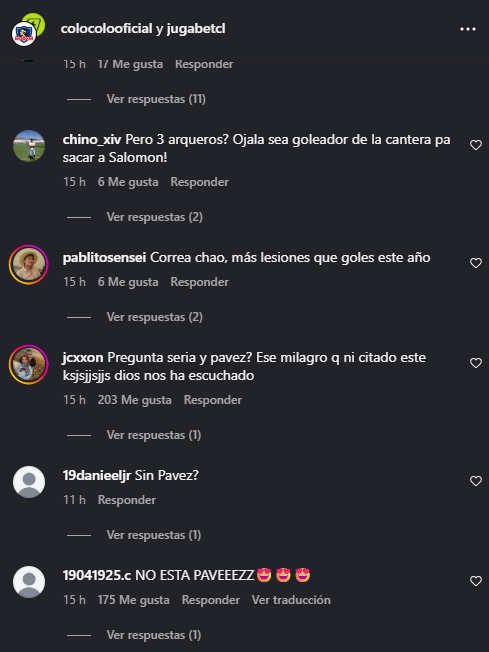Open chino_xiv's profile picture
Image resolution: width=489 pixels, height=652 pixels.
click(x=29, y=146)
